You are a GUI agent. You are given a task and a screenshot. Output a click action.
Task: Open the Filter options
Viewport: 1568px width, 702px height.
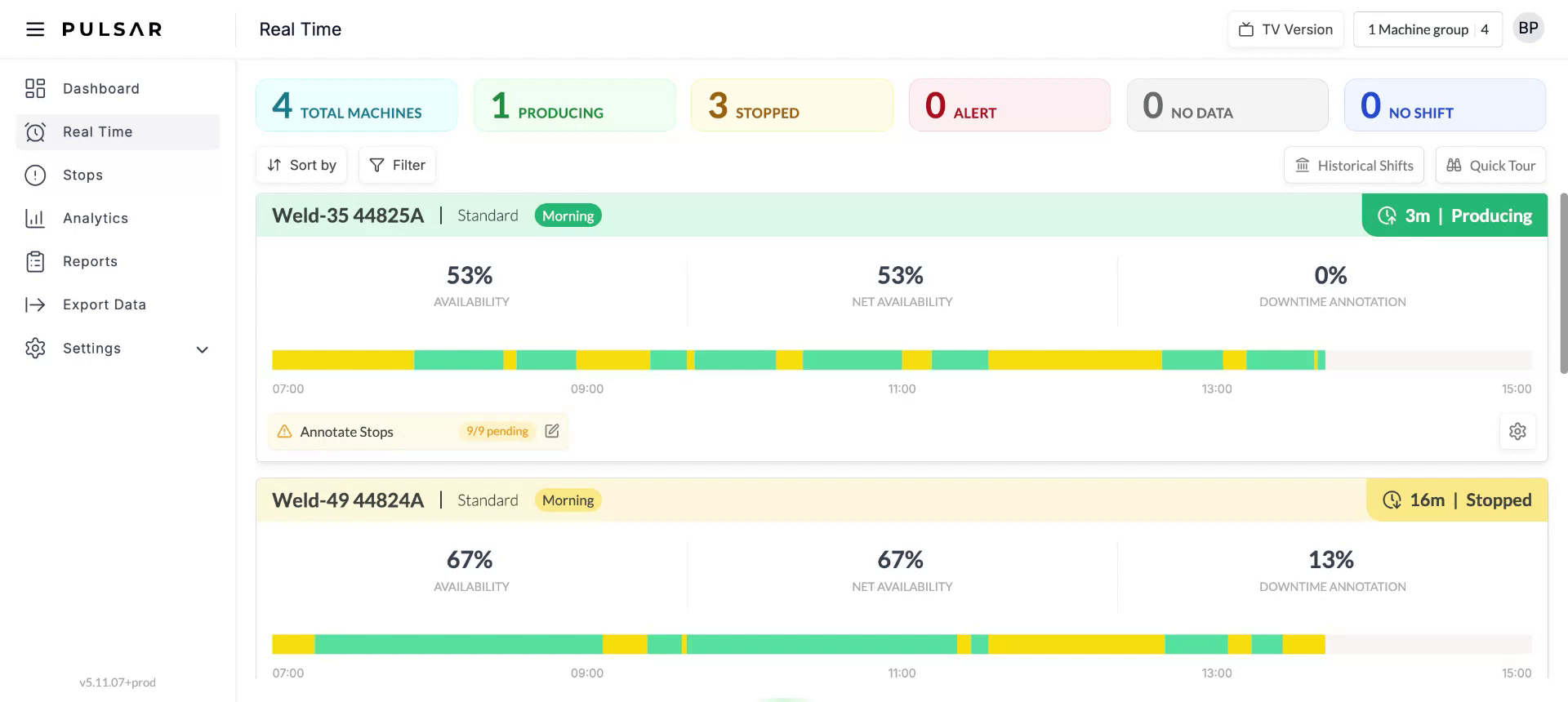click(x=398, y=165)
